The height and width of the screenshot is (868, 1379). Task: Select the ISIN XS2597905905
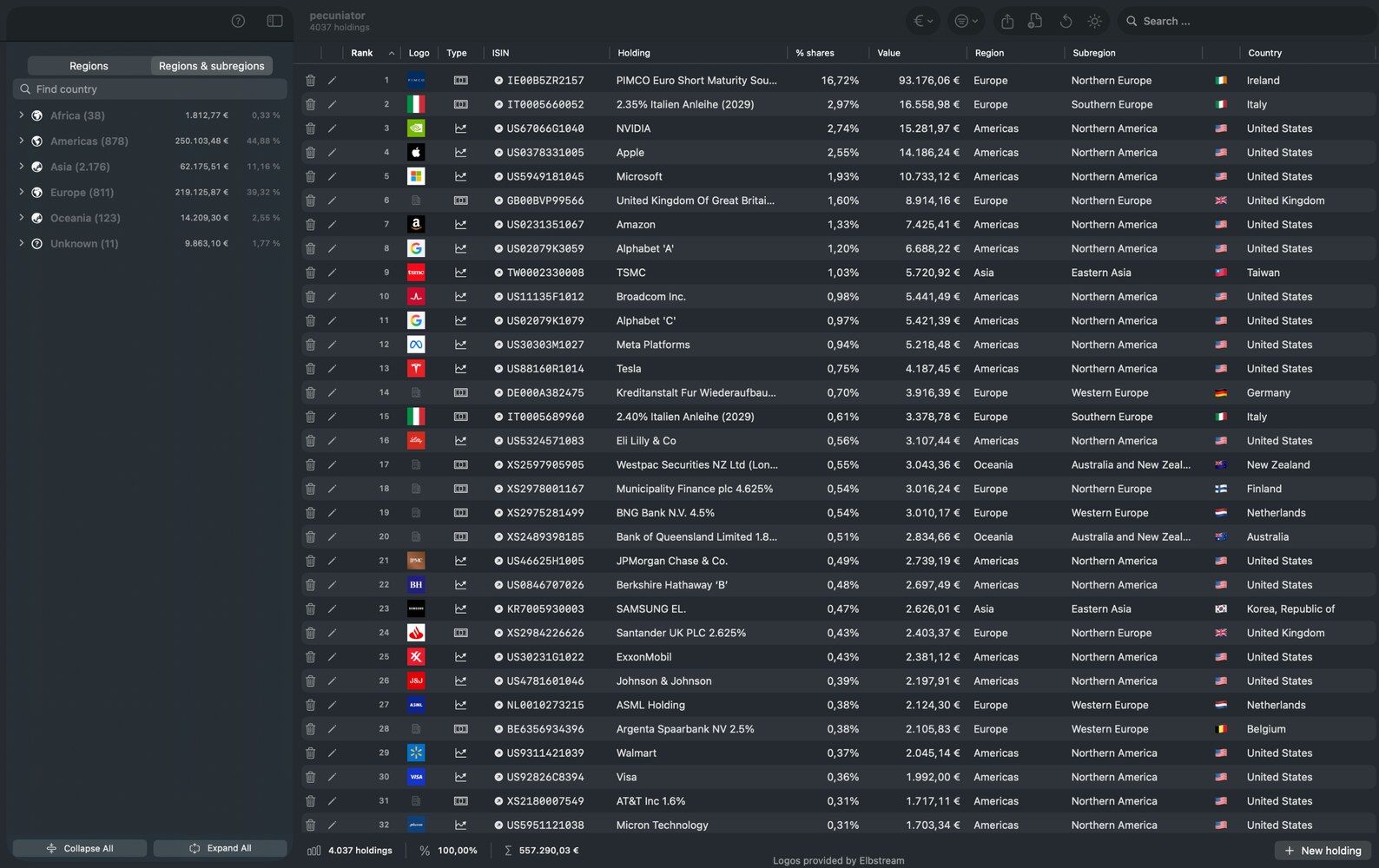545,464
